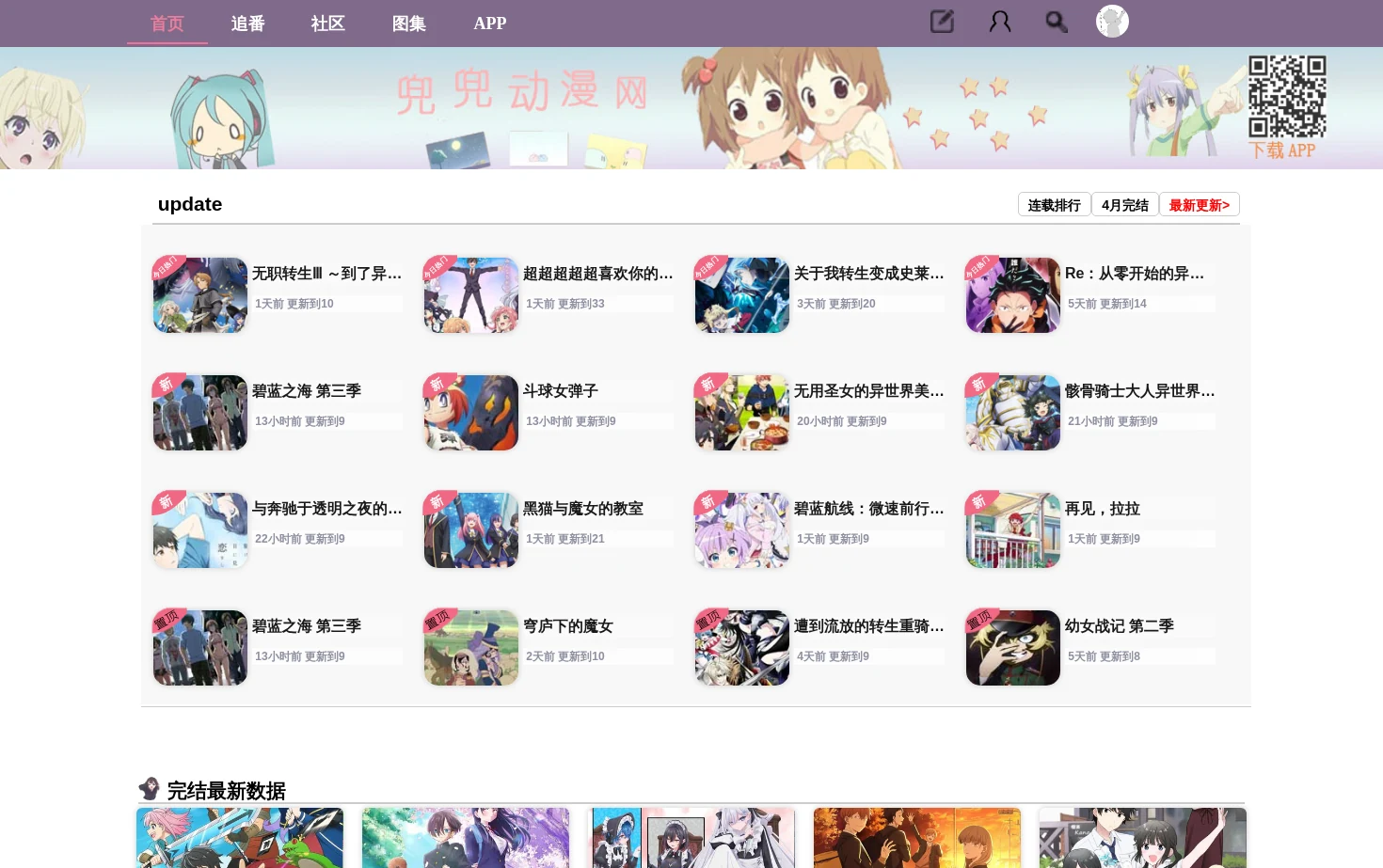The width and height of the screenshot is (1383, 868).
Task: Click title 遭到流放的转生重骑...
Action: click(868, 626)
